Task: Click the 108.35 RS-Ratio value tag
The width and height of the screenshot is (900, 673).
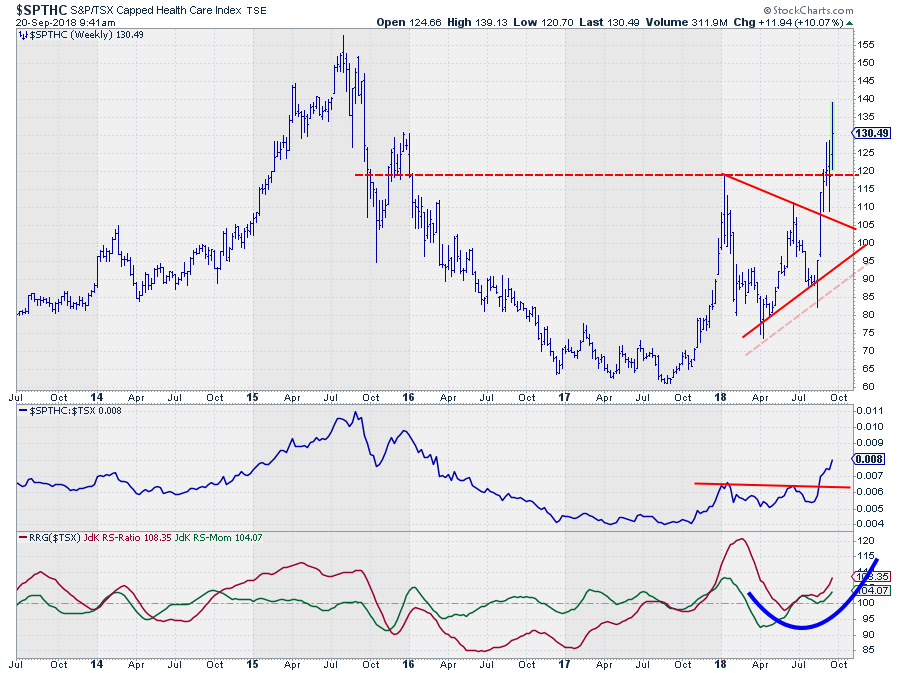Action: point(867,577)
